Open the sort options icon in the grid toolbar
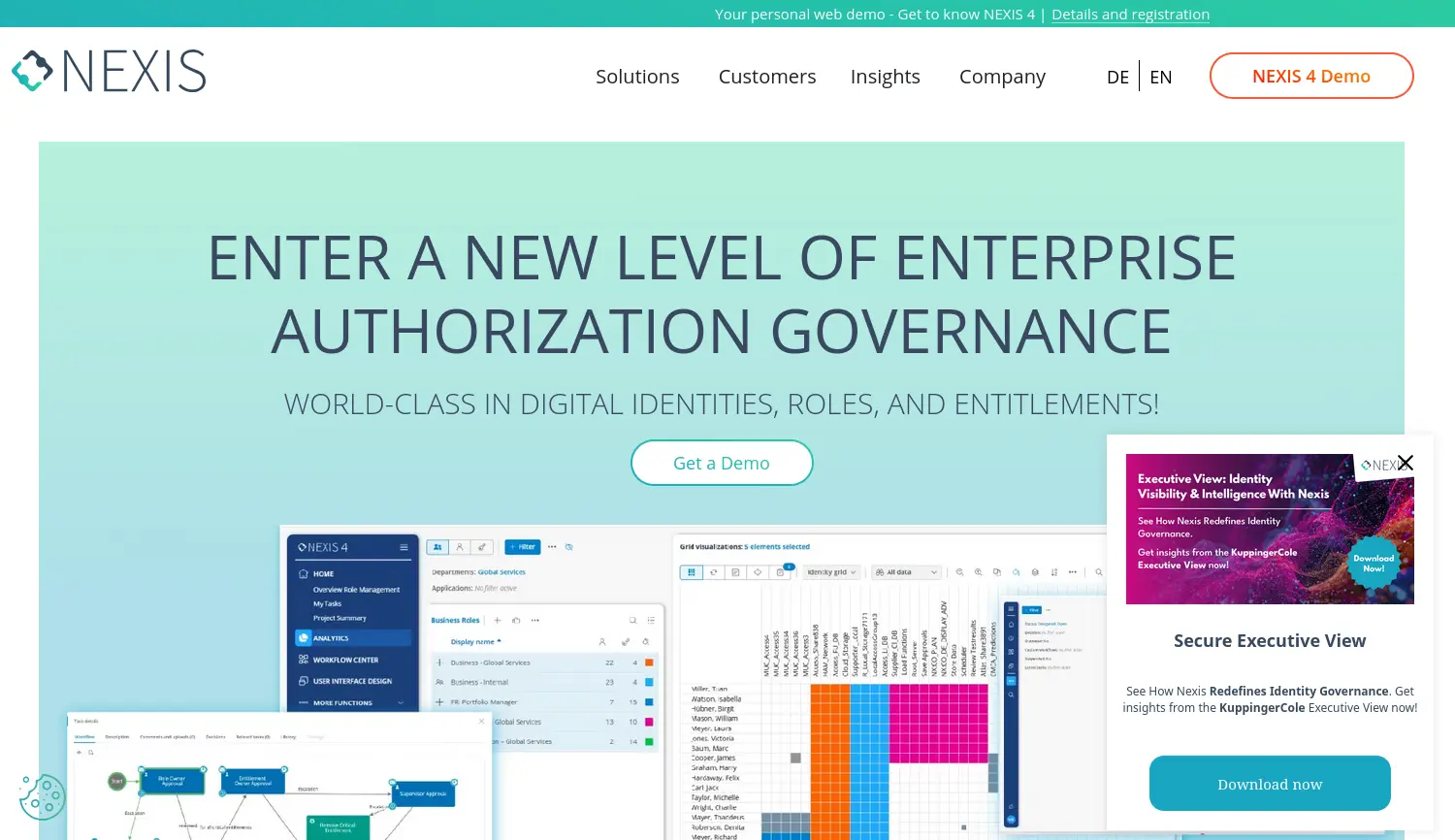 tap(1054, 571)
